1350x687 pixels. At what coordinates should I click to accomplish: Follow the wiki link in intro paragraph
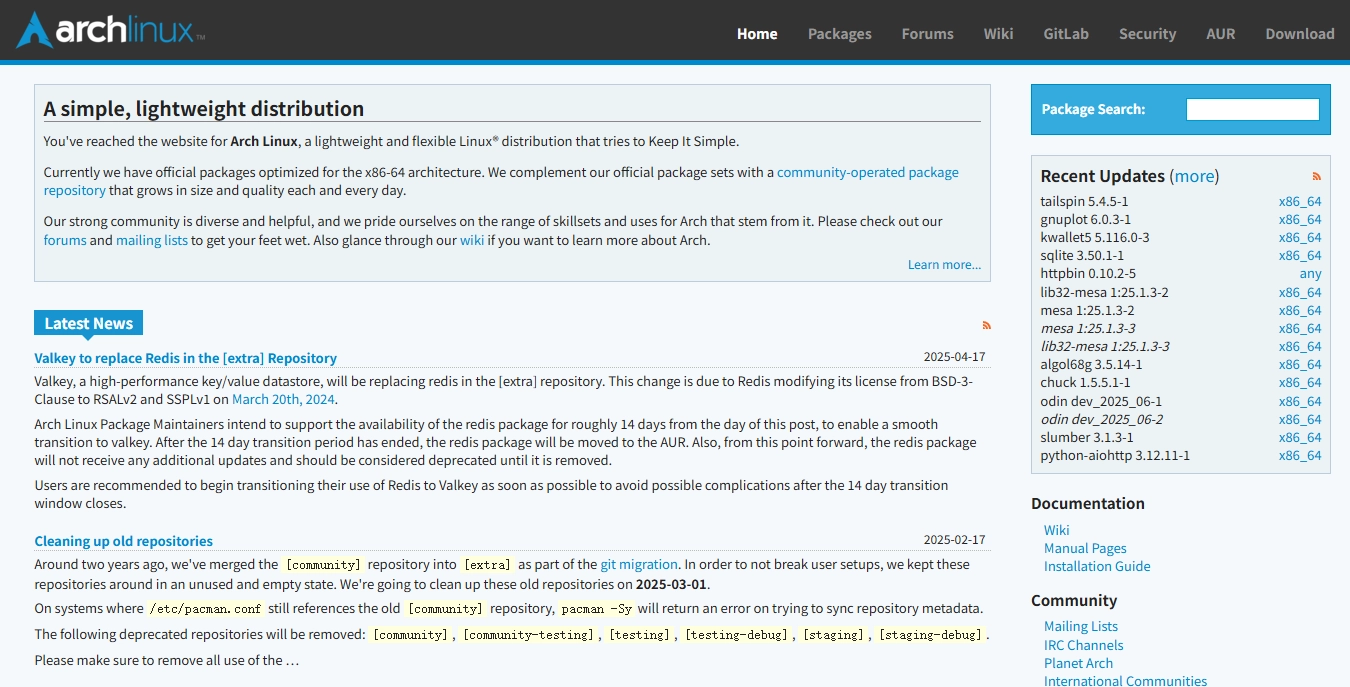472,240
